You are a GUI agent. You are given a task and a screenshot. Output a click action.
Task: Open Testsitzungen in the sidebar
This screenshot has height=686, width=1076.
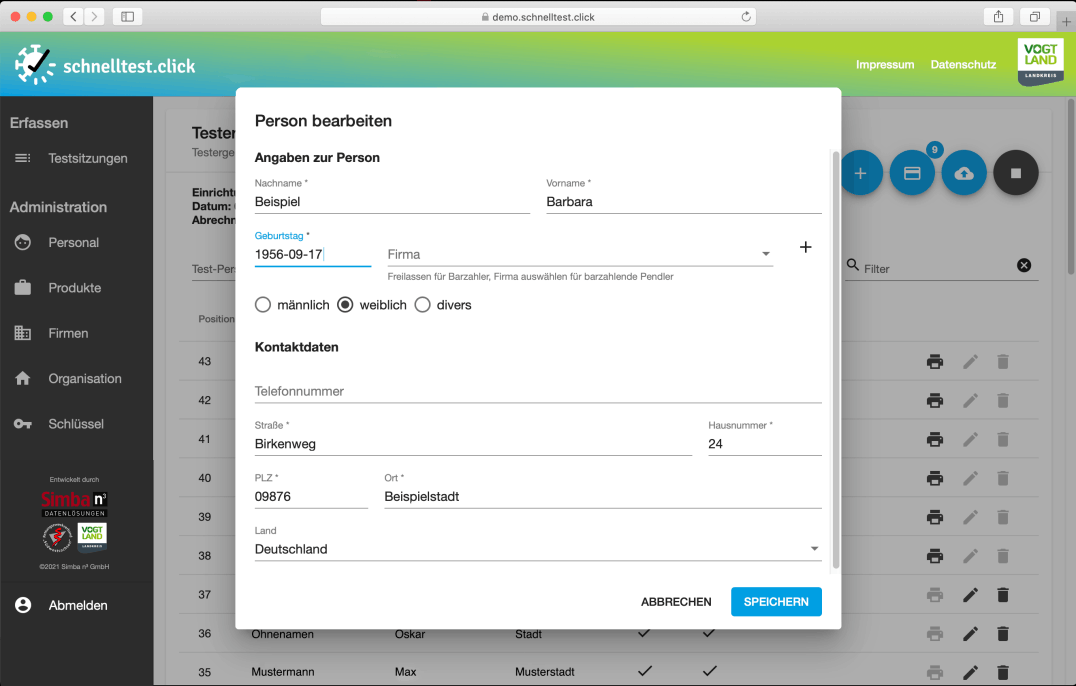(x=88, y=158)
